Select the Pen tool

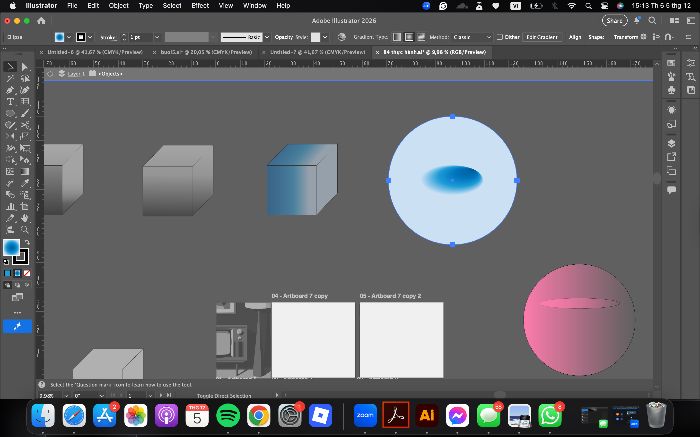click(10, 90)
